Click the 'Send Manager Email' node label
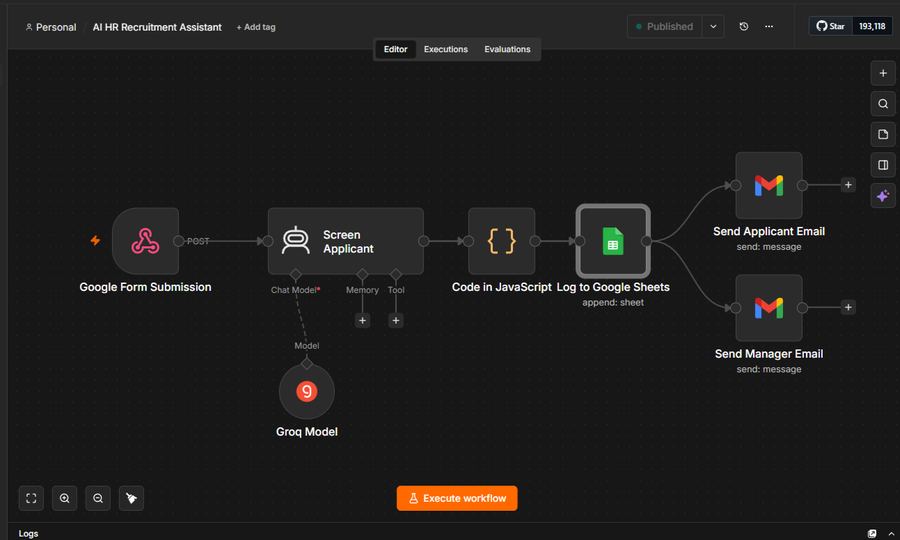 click(x=769, y=354)
